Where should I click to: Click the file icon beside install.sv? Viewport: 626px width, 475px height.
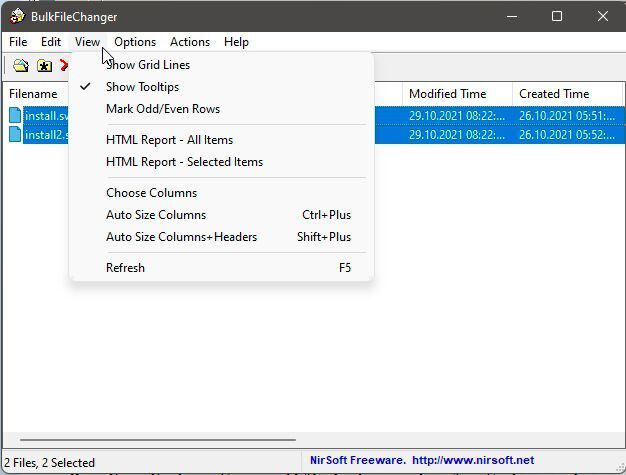[x=15, y=116]
